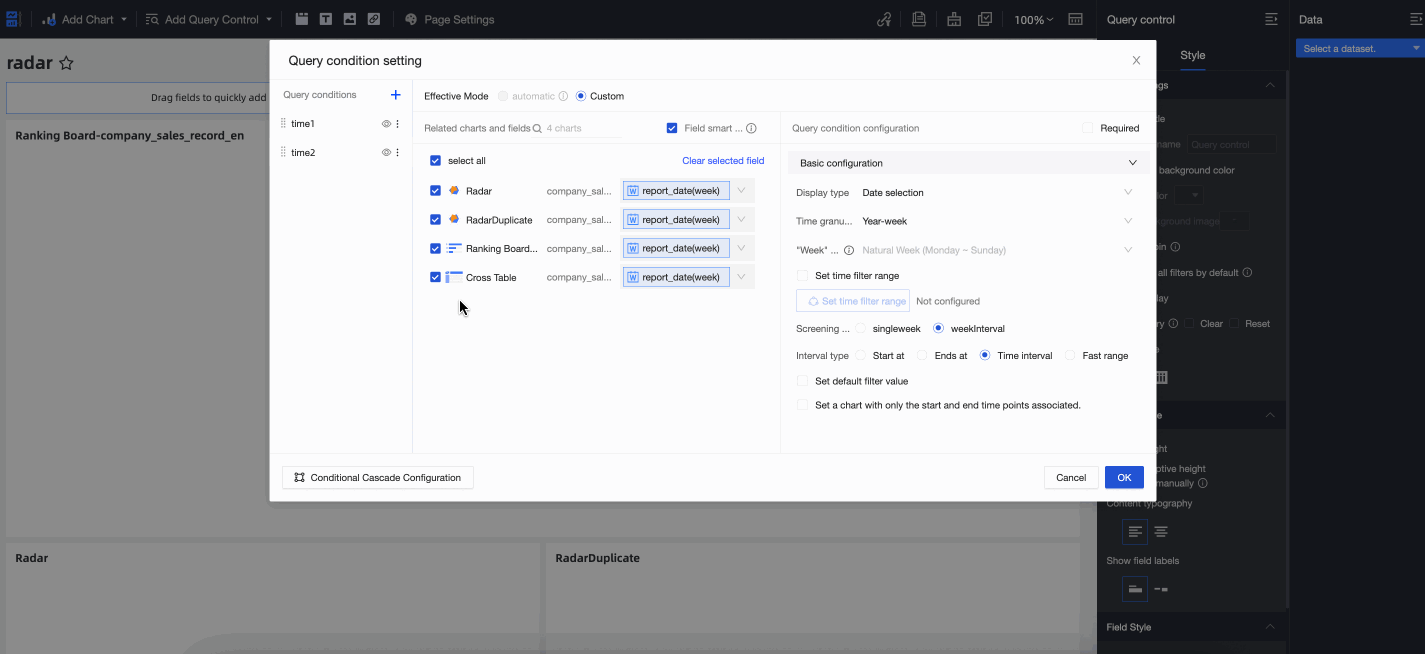
Task: Collapse the Query control panel
Action: [x=1271, y=19]
